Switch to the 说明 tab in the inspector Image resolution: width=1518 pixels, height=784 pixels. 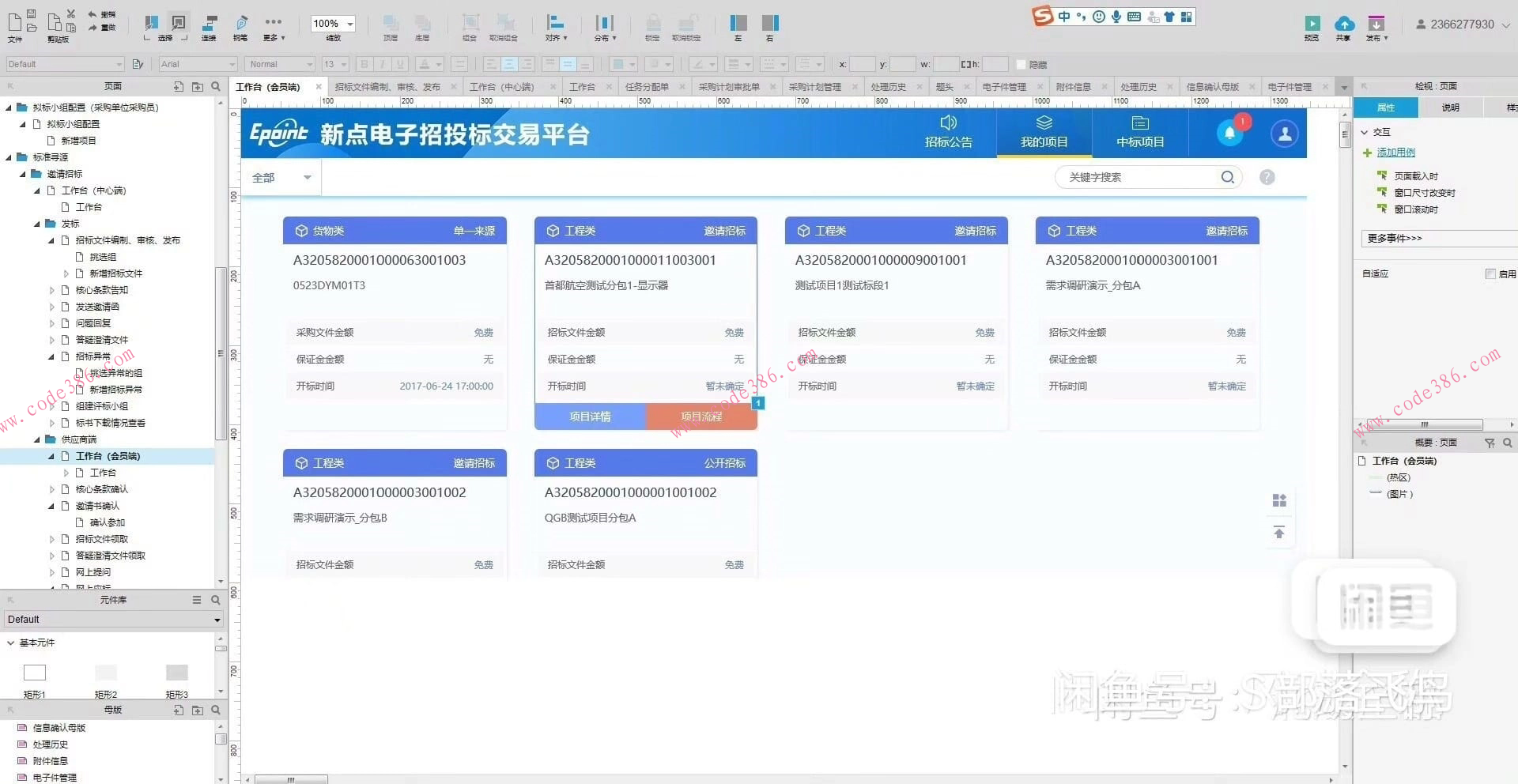click(x=1451, y=107)
